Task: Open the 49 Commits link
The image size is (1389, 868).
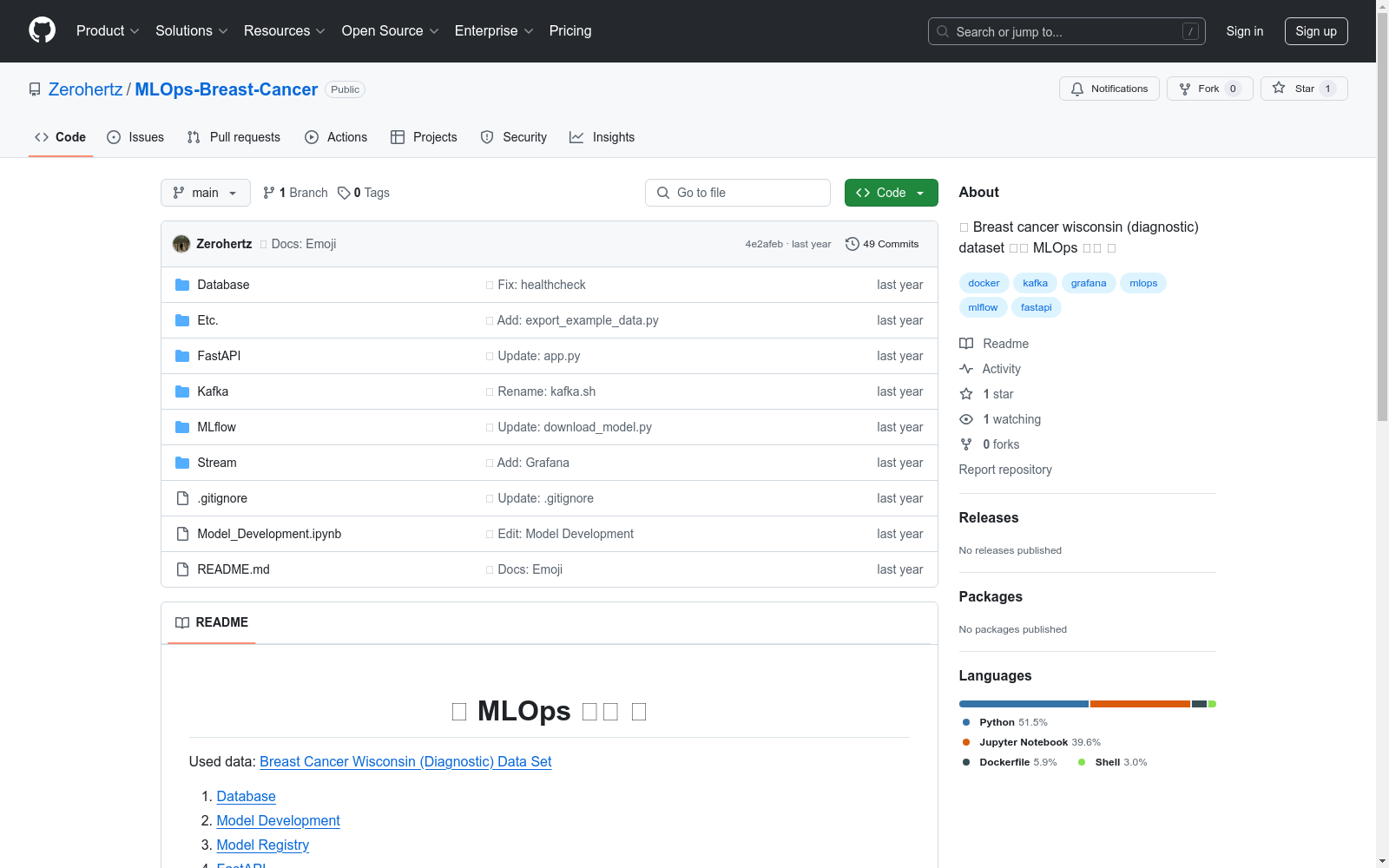Action: (882, 244)
